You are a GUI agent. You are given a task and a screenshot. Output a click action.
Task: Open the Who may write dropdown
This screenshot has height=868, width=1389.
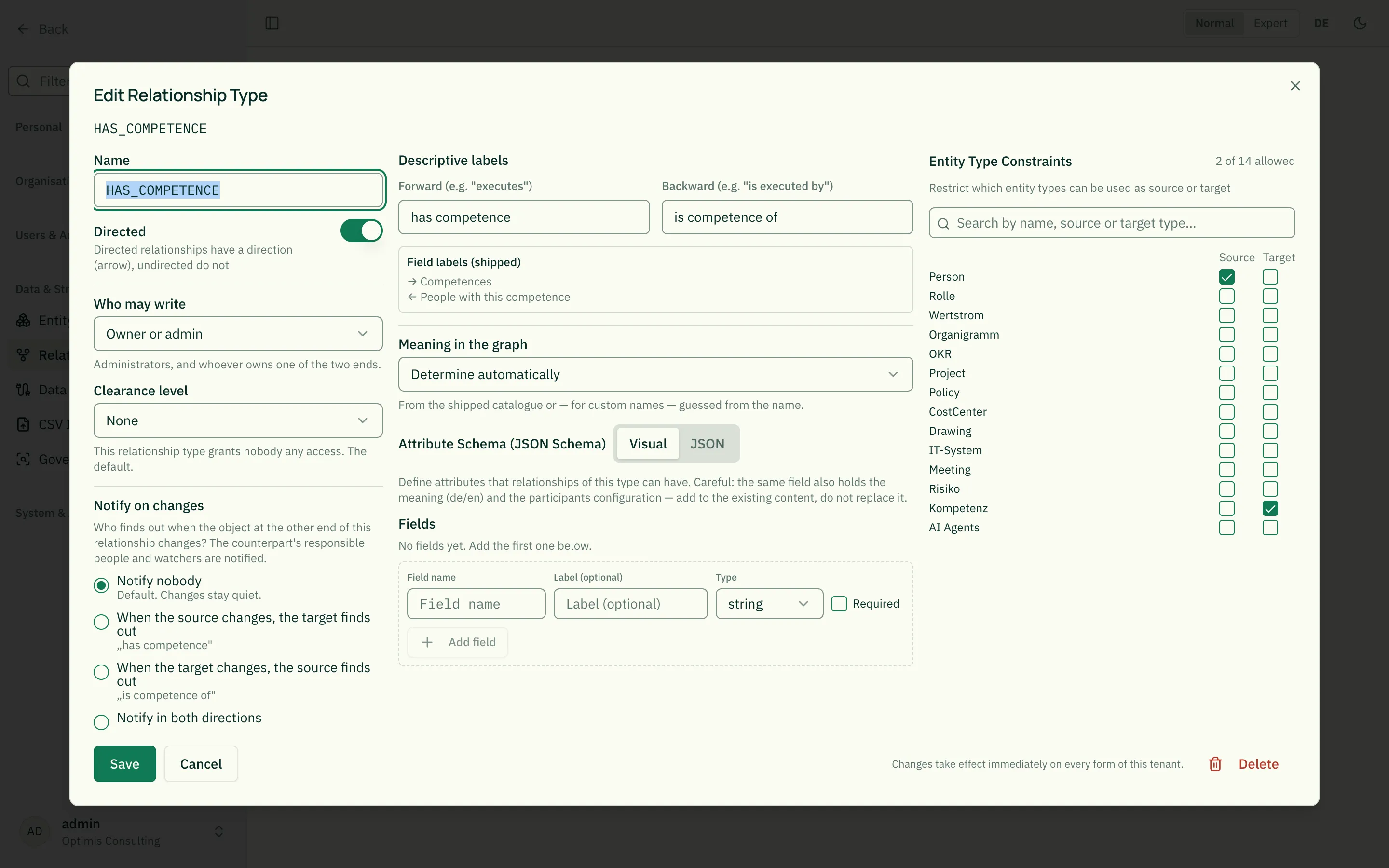(x=238, y=334)
